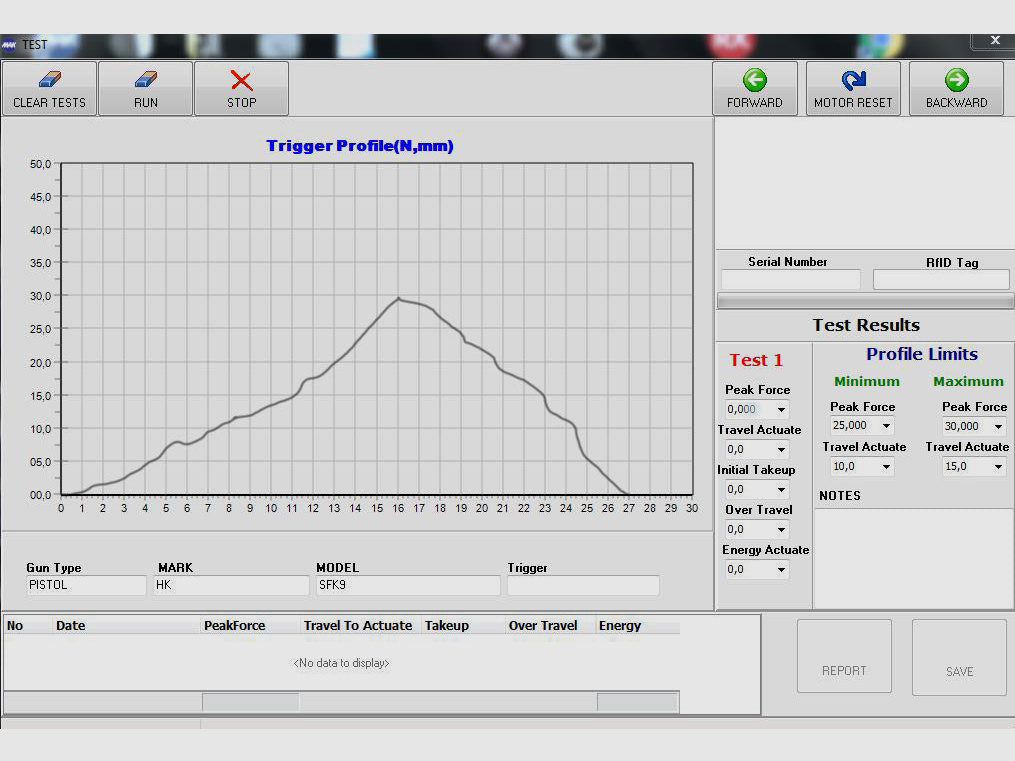Hit the red X Stop icon
Viewport: 1015px width, 761px height.
click(241, 80)
